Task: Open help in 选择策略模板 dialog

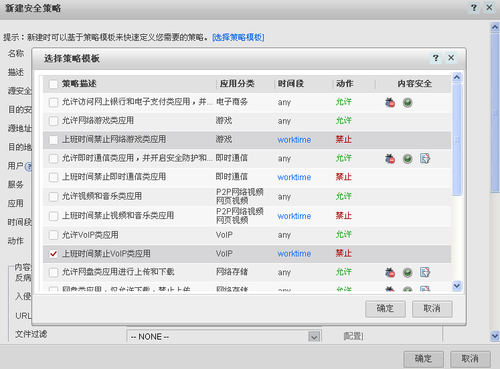Action: click(435, 58)
